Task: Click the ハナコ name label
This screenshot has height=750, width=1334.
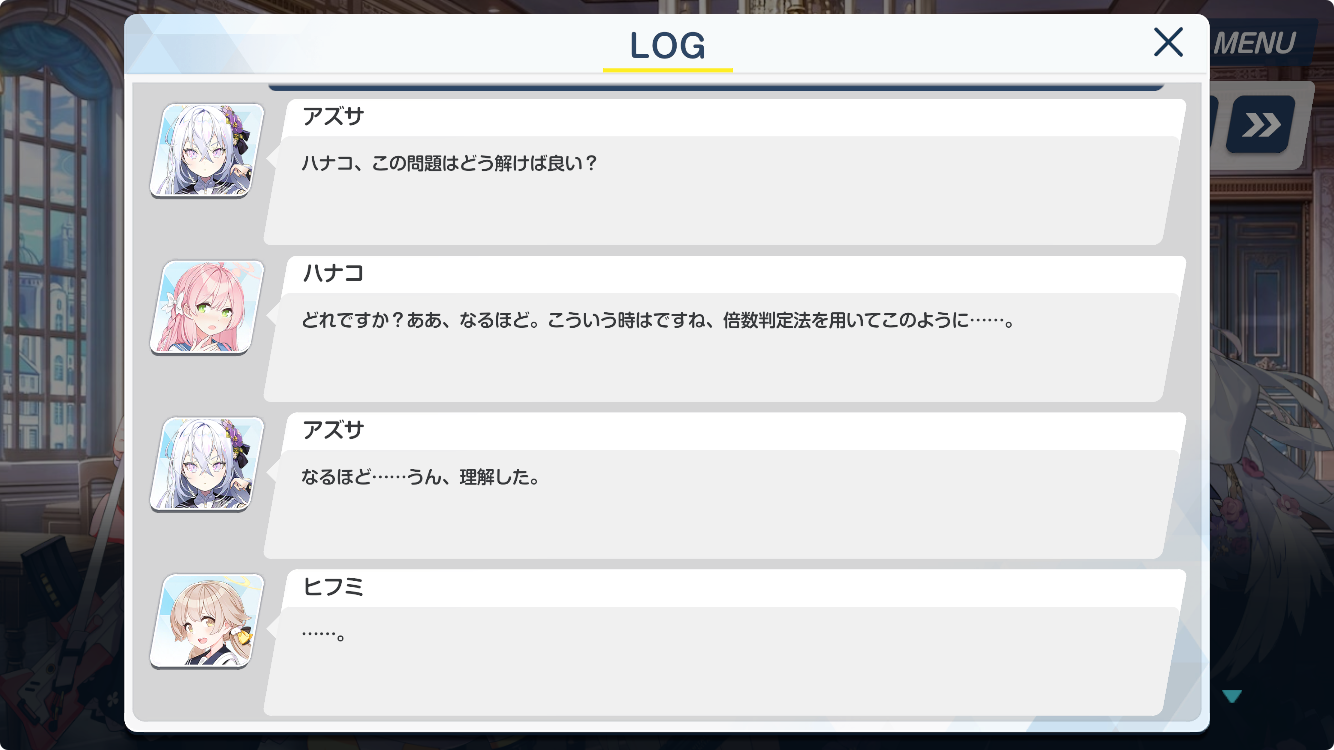Action: pyautogui.click(x=333, y=274)
